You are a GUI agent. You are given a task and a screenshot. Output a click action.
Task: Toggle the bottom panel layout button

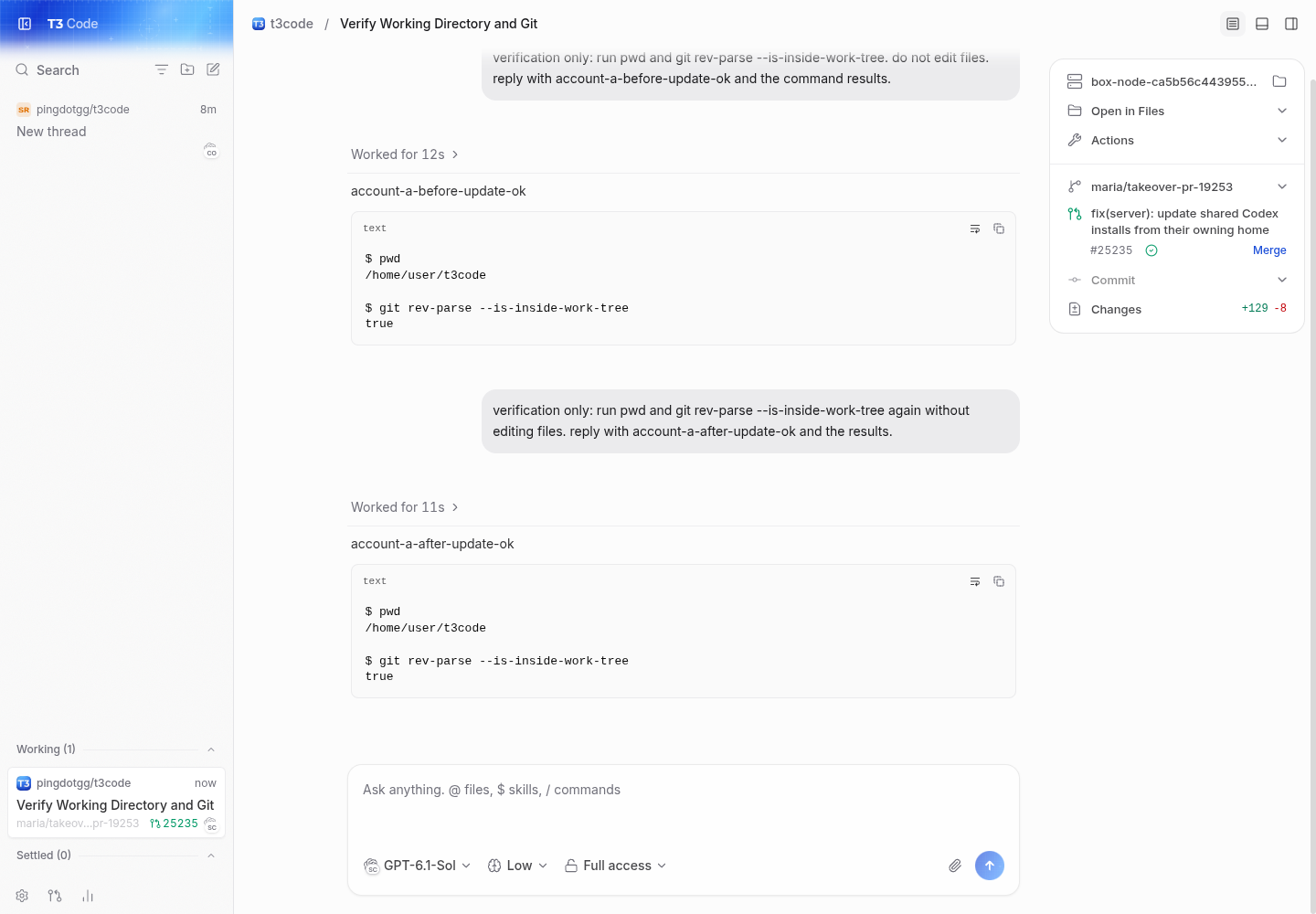tap(1262, 24)
